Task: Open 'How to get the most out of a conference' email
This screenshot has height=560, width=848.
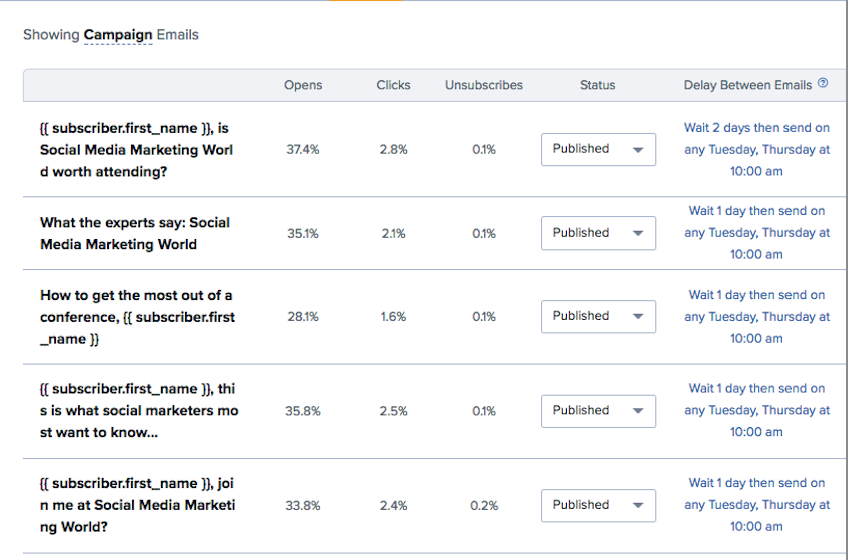Action: 137,317
